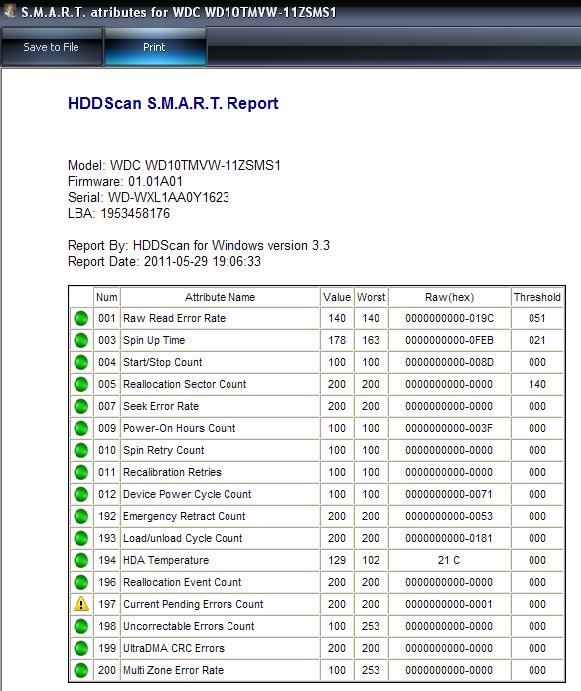Viewport: 581px width, 691px height.
Task: Click the Firmware 01.01A01 line
Action: (x=125, y=182)
